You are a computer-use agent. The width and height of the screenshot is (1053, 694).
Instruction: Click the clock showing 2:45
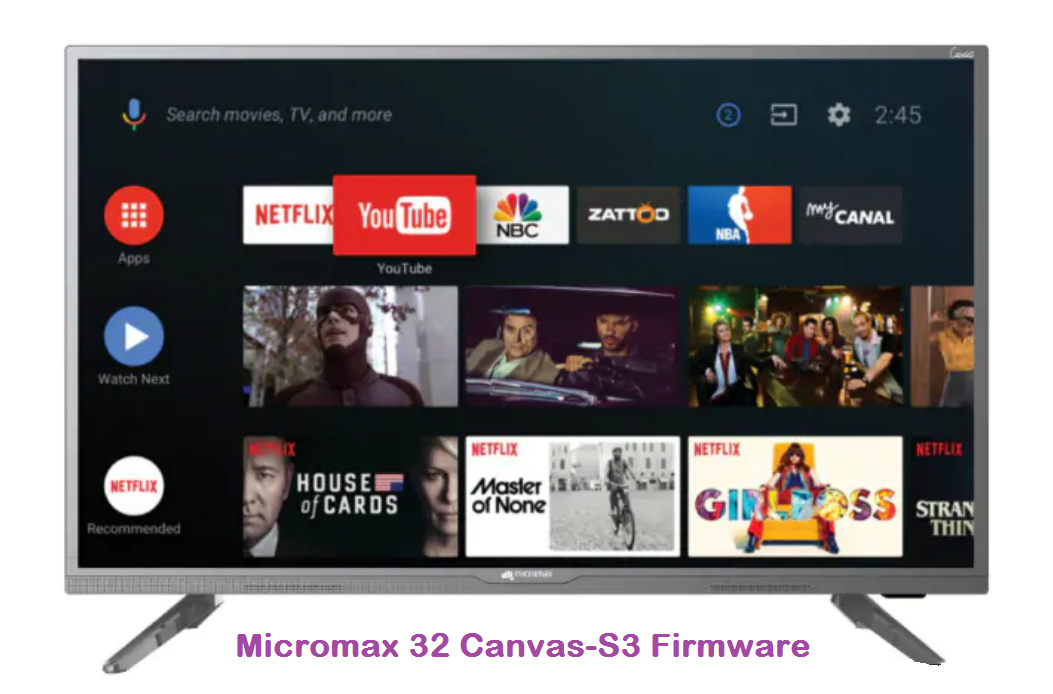pyautogui.click(x=898, y=115)
